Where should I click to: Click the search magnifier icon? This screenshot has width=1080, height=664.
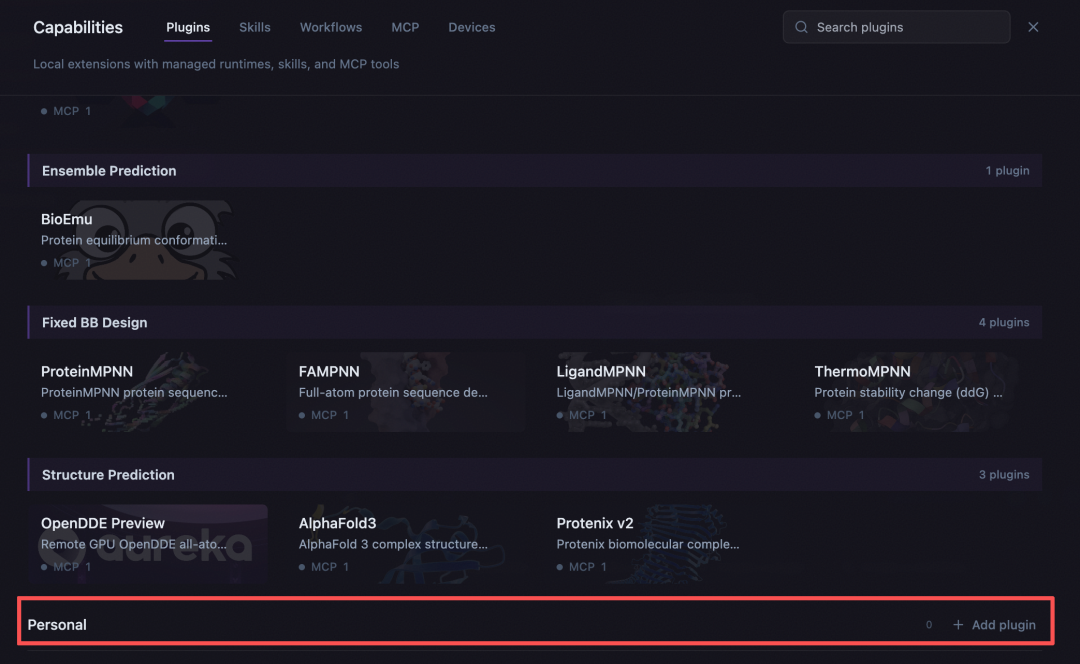(x=801, y=28)
